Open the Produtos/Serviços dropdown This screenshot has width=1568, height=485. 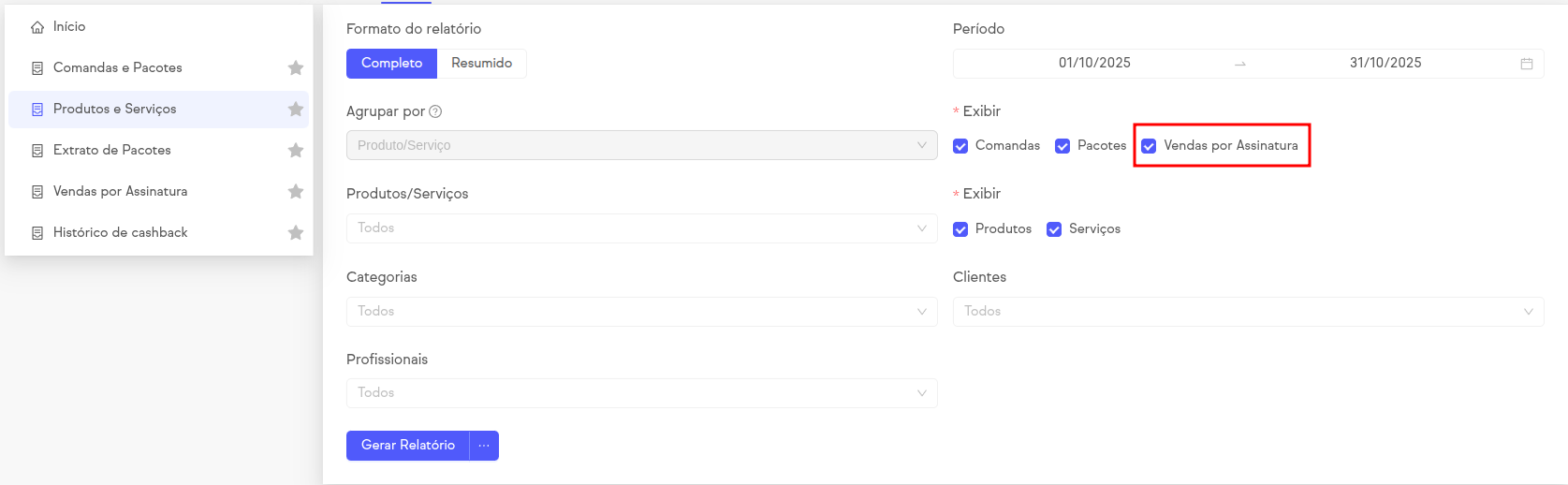641,228
